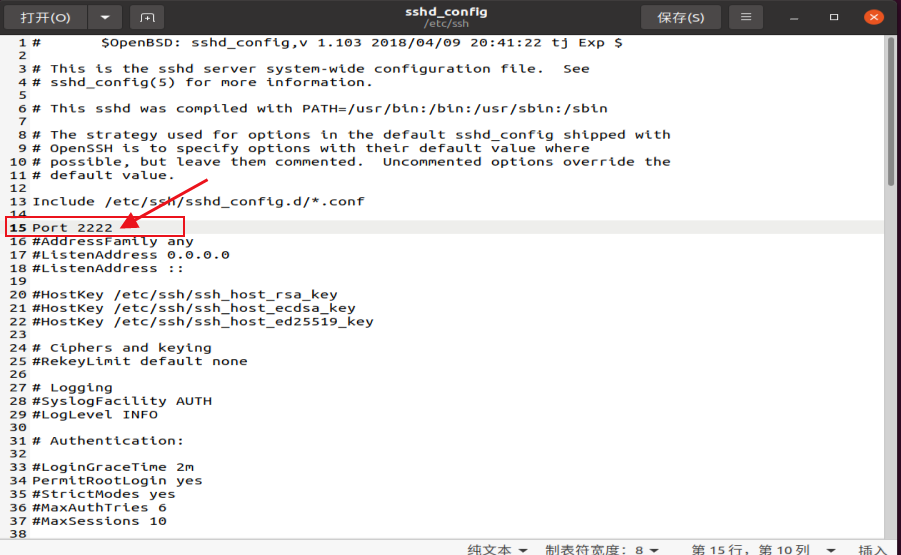The image size is (901, 555).
Task: Close the sshd_config window with the red X
Action: (x=873, y=17)
